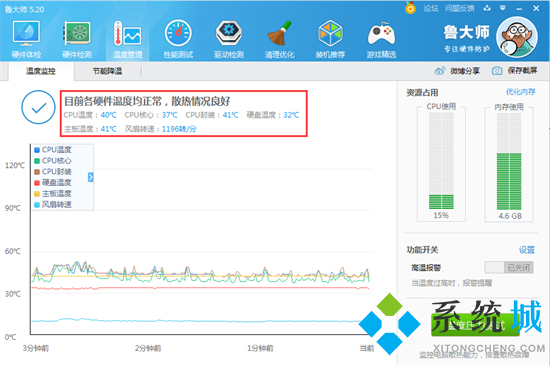Click the 鲁大师 avatar portrait
The image size is (550, 366).
pyautogui.click(x=517, y=37)
